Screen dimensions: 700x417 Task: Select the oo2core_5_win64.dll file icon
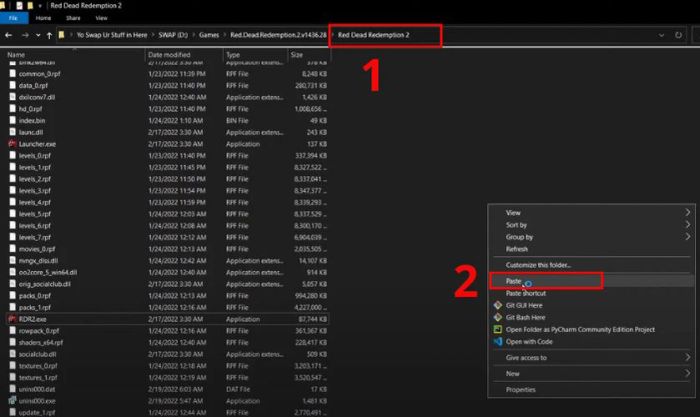click(x=12, y=272)
